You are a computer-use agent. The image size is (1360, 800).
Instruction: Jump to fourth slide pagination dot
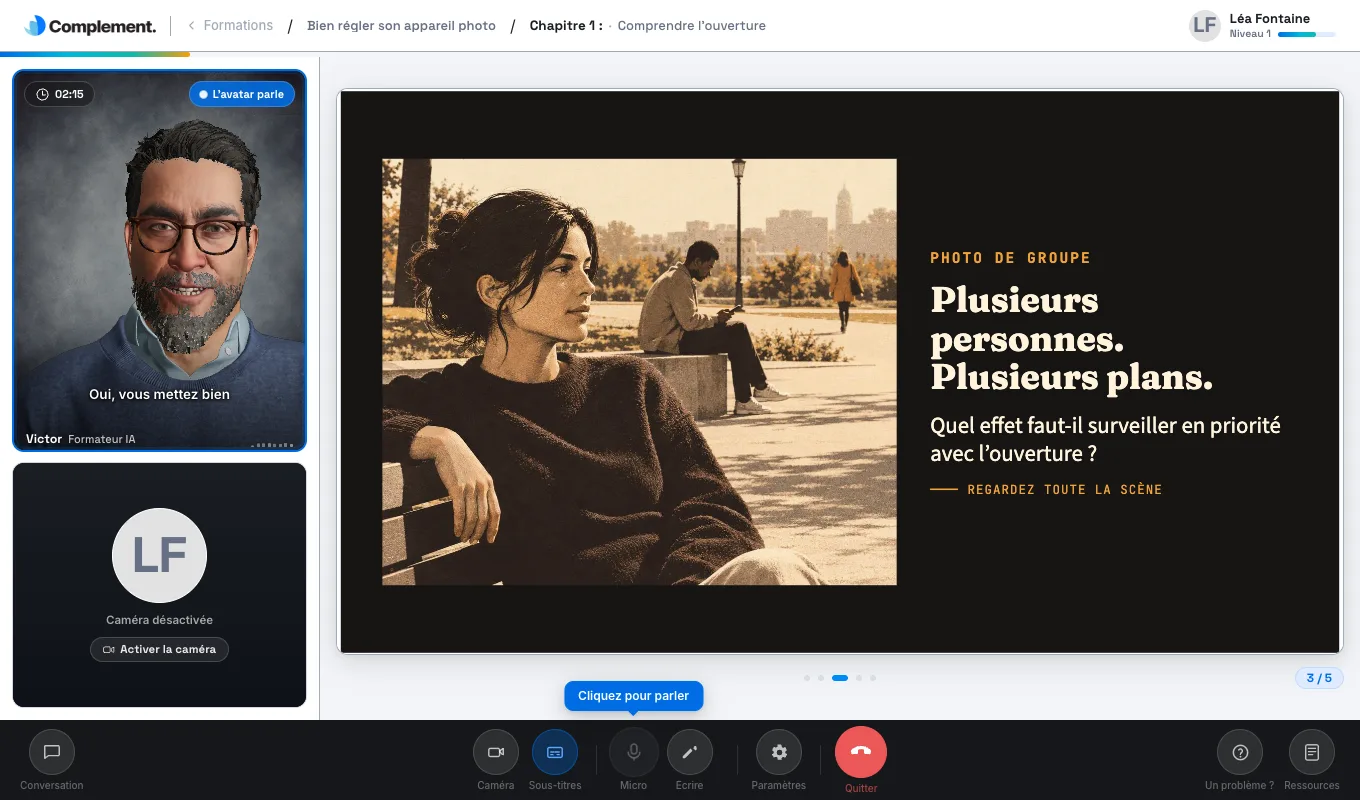[859, 678]
